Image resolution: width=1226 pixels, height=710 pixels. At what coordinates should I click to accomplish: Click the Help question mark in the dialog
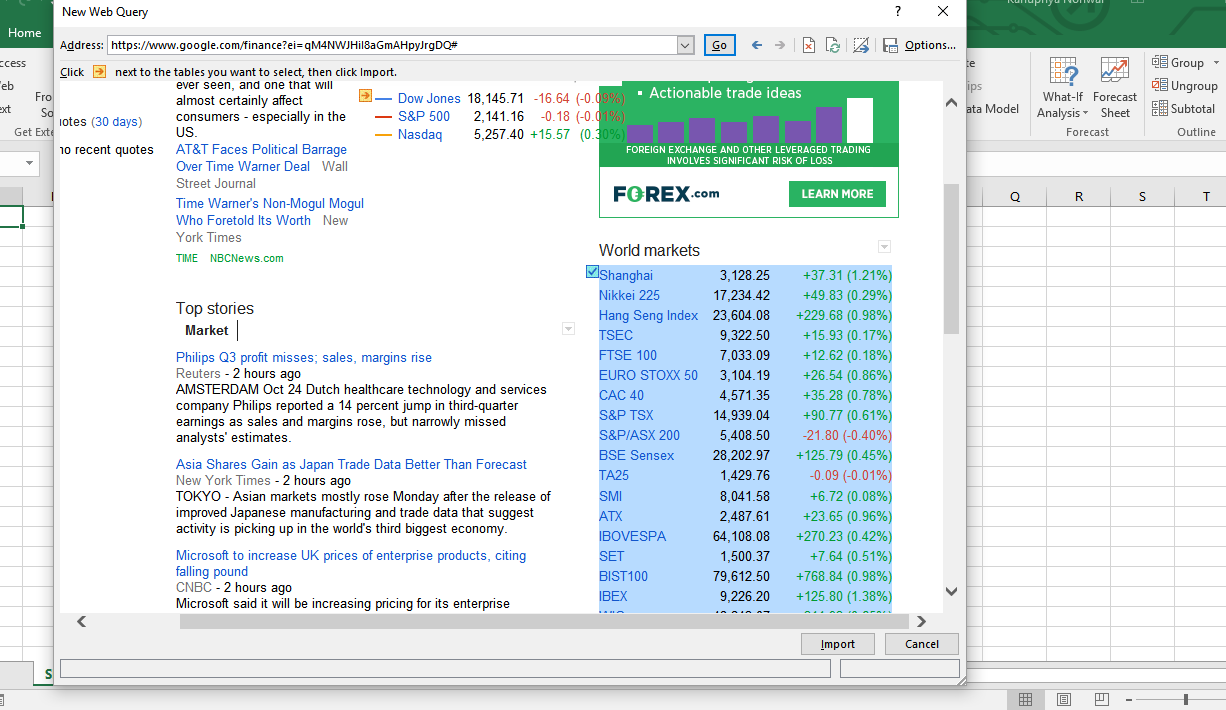pyautogui.click(x=898, y=11)
